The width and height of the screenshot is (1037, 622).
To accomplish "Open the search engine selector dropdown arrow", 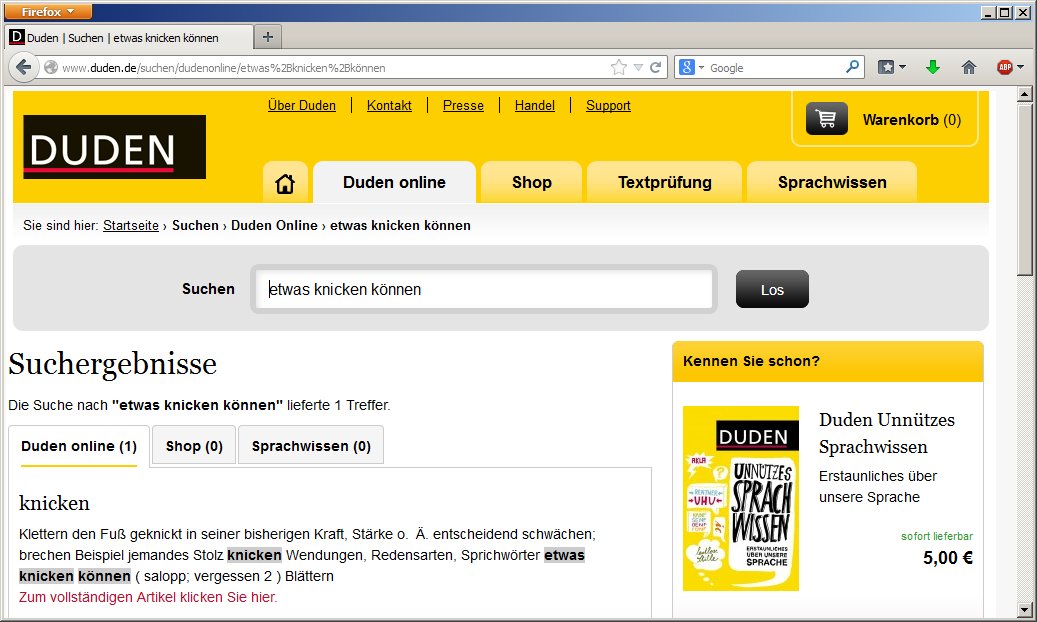I will (701, 67).
